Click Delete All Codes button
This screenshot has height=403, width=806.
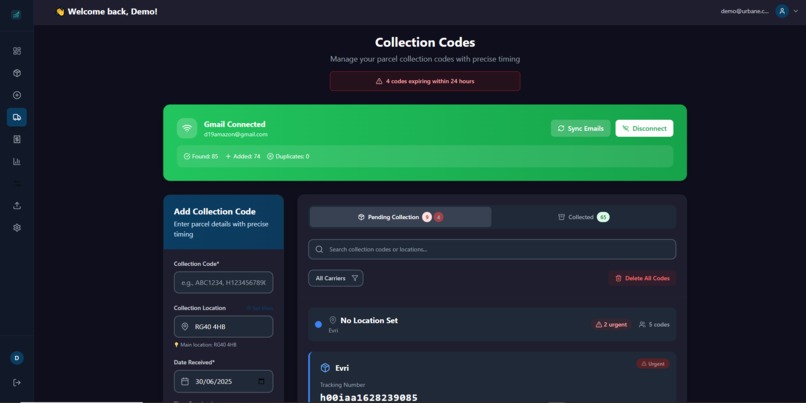642,278
